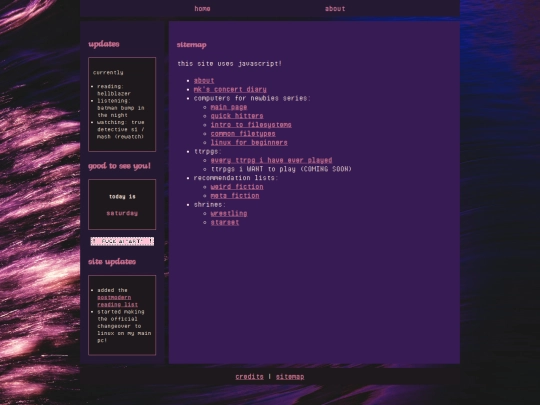Click the 'computers for newbies series:' text
Viewport: 540px width, 405px height.
point(252,98)
